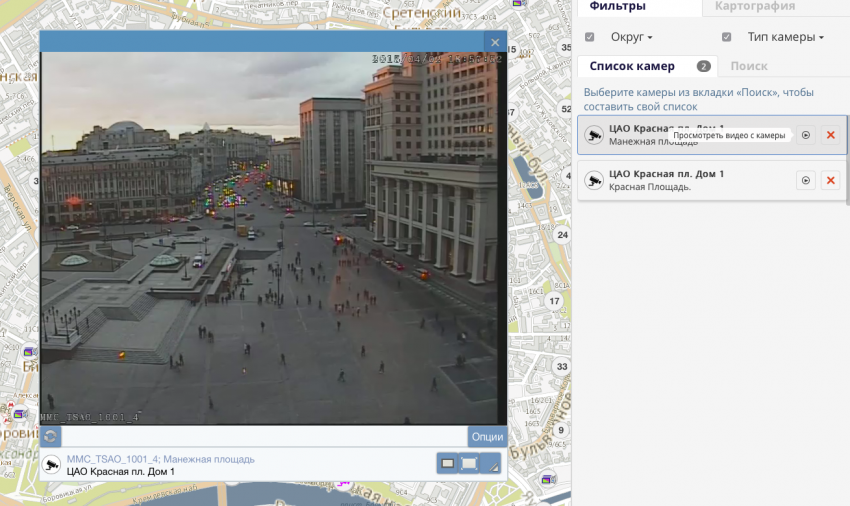This screenshot has width=850, height=506.
Task: Play video for Манежная площадь camera
Action: coord(806,135)
